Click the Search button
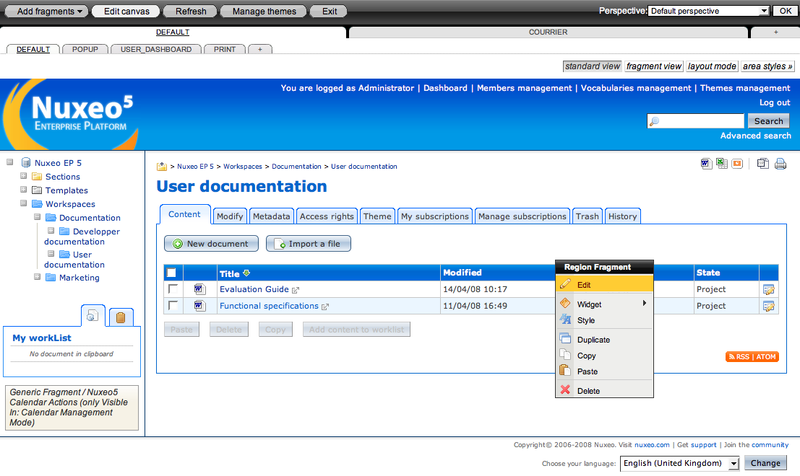Screen dimensions: 800x476 (x=768, y=121)
